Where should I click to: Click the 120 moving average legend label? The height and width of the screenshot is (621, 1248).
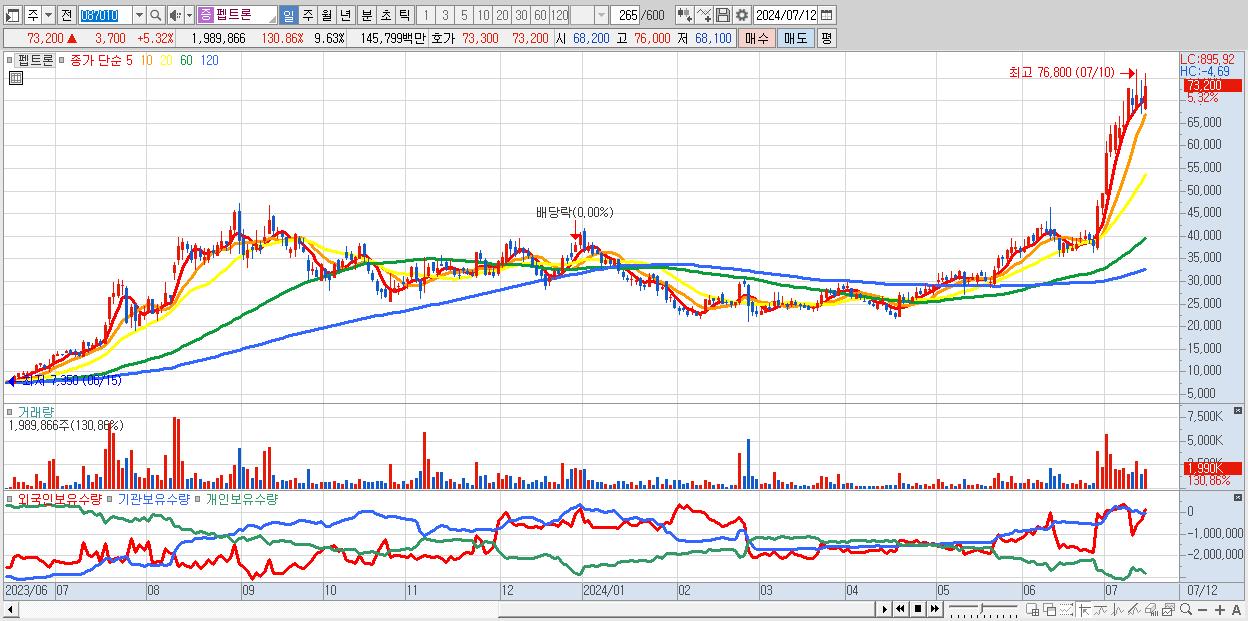(x=209, y=61)
